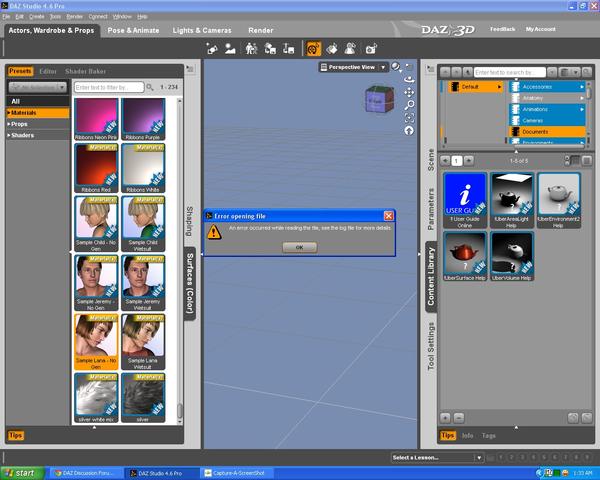600x480 pixels.
Task: Click the frame selection viewport icon
Action: [409, 118]
